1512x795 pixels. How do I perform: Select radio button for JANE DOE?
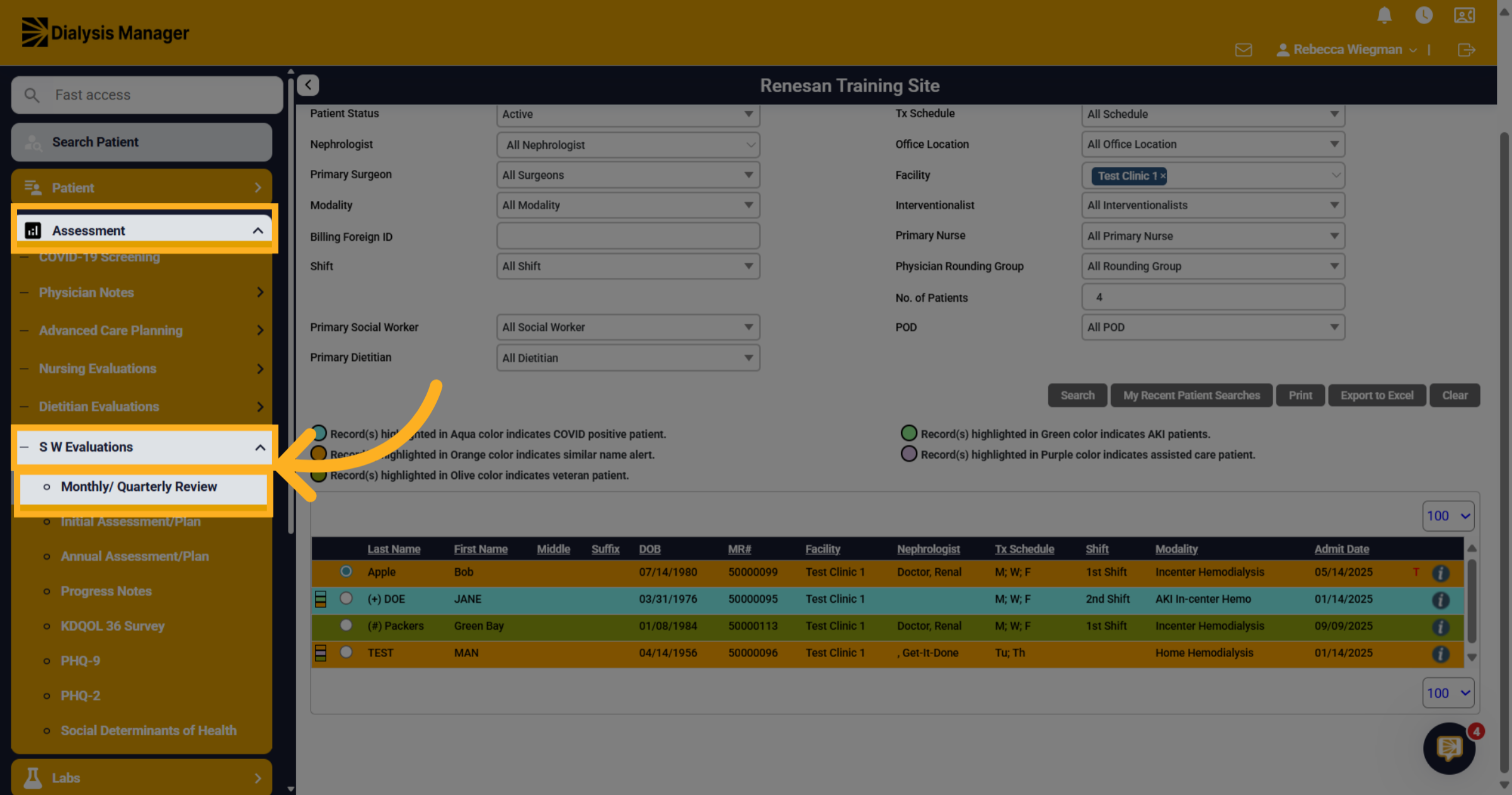point(346,598)
